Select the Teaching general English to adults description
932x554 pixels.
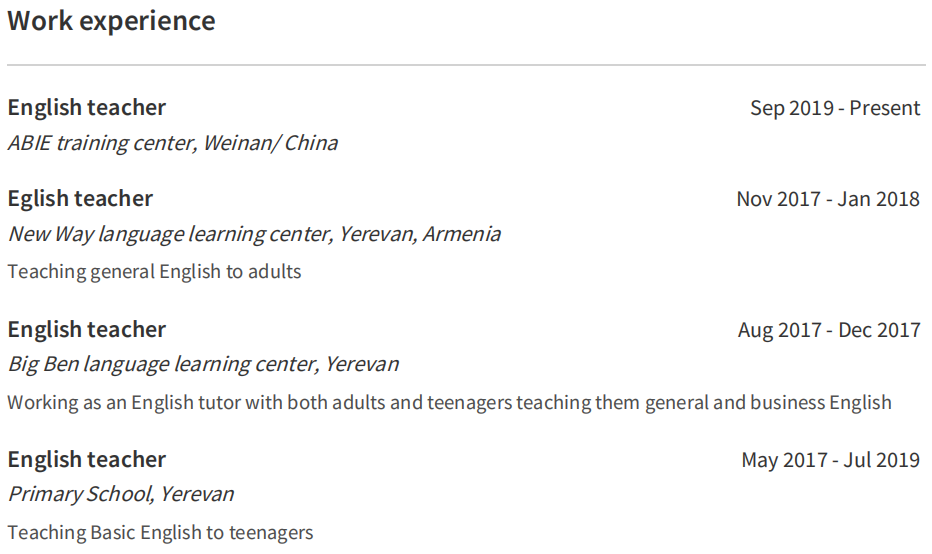pos(154,271)
